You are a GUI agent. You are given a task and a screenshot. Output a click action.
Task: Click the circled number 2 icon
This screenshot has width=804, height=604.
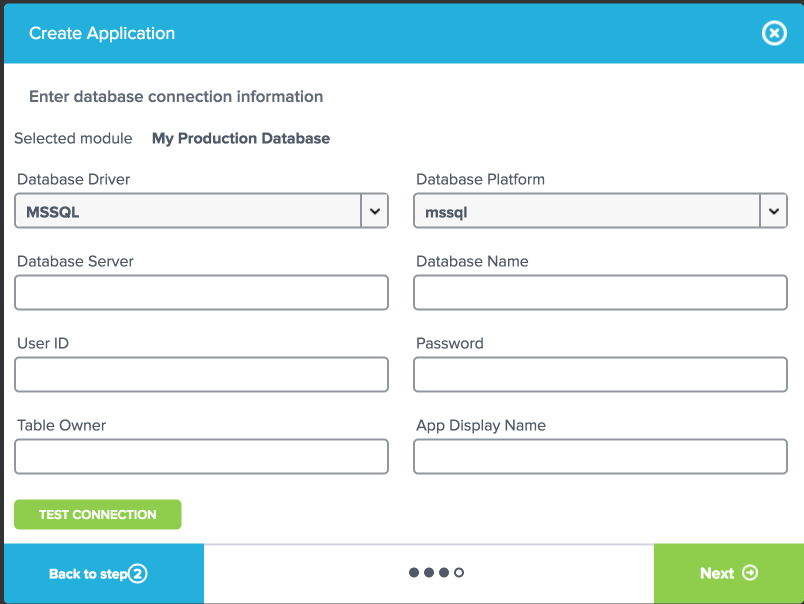point(138,574)
